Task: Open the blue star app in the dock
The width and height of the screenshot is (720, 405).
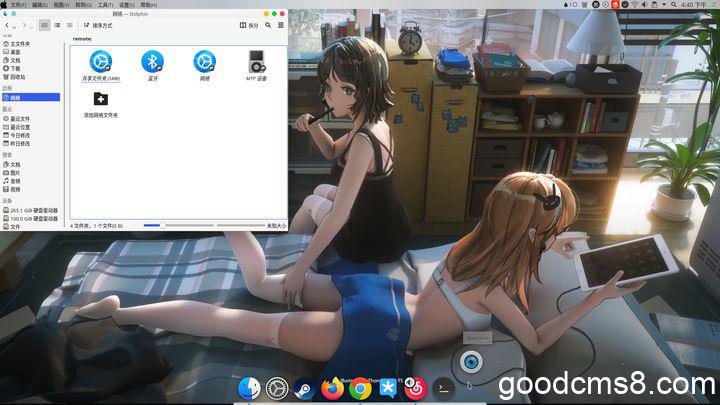Action: pos(388,388)
